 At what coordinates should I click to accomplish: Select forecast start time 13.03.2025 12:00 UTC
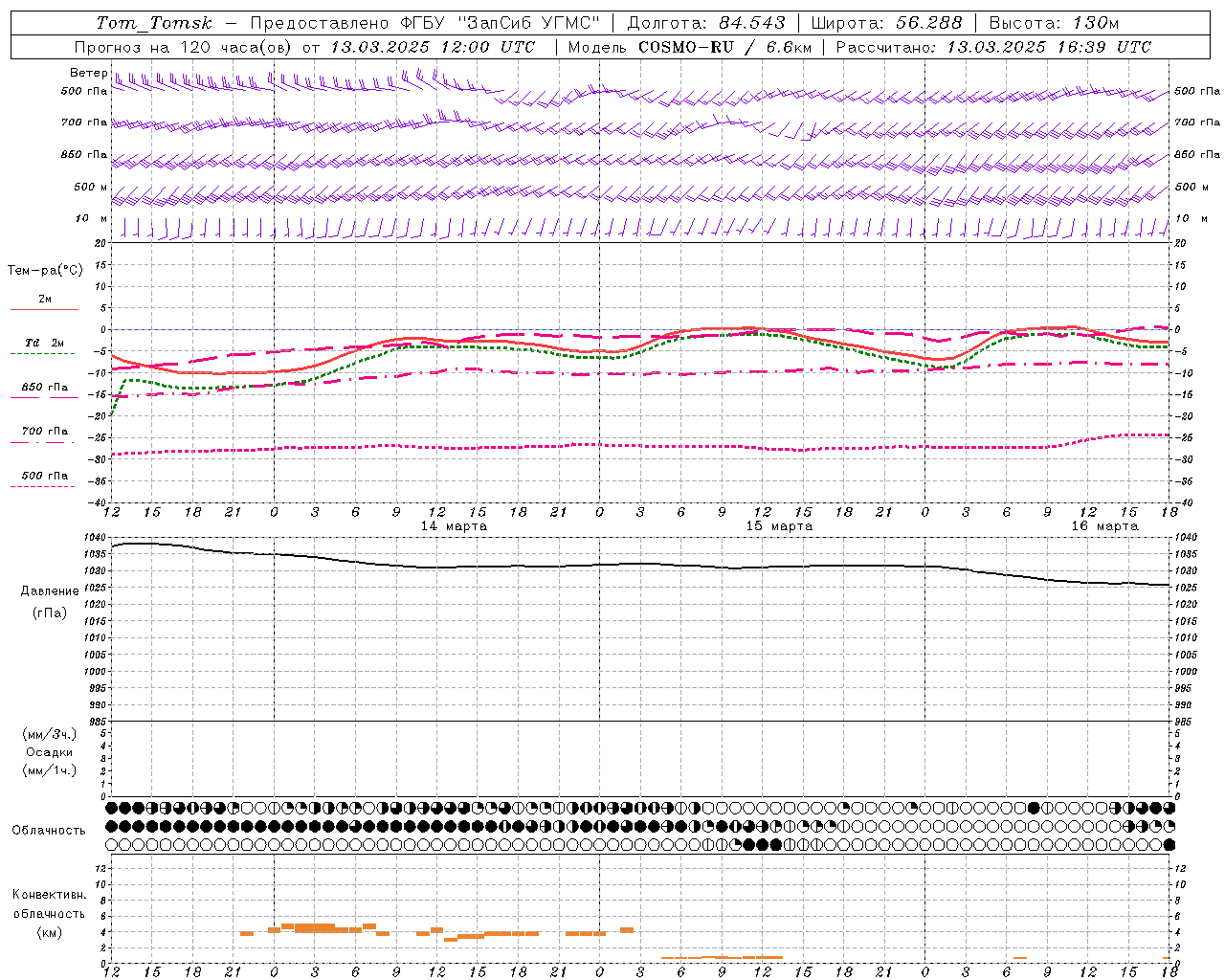pyautogui.click(x=432, y=47)
